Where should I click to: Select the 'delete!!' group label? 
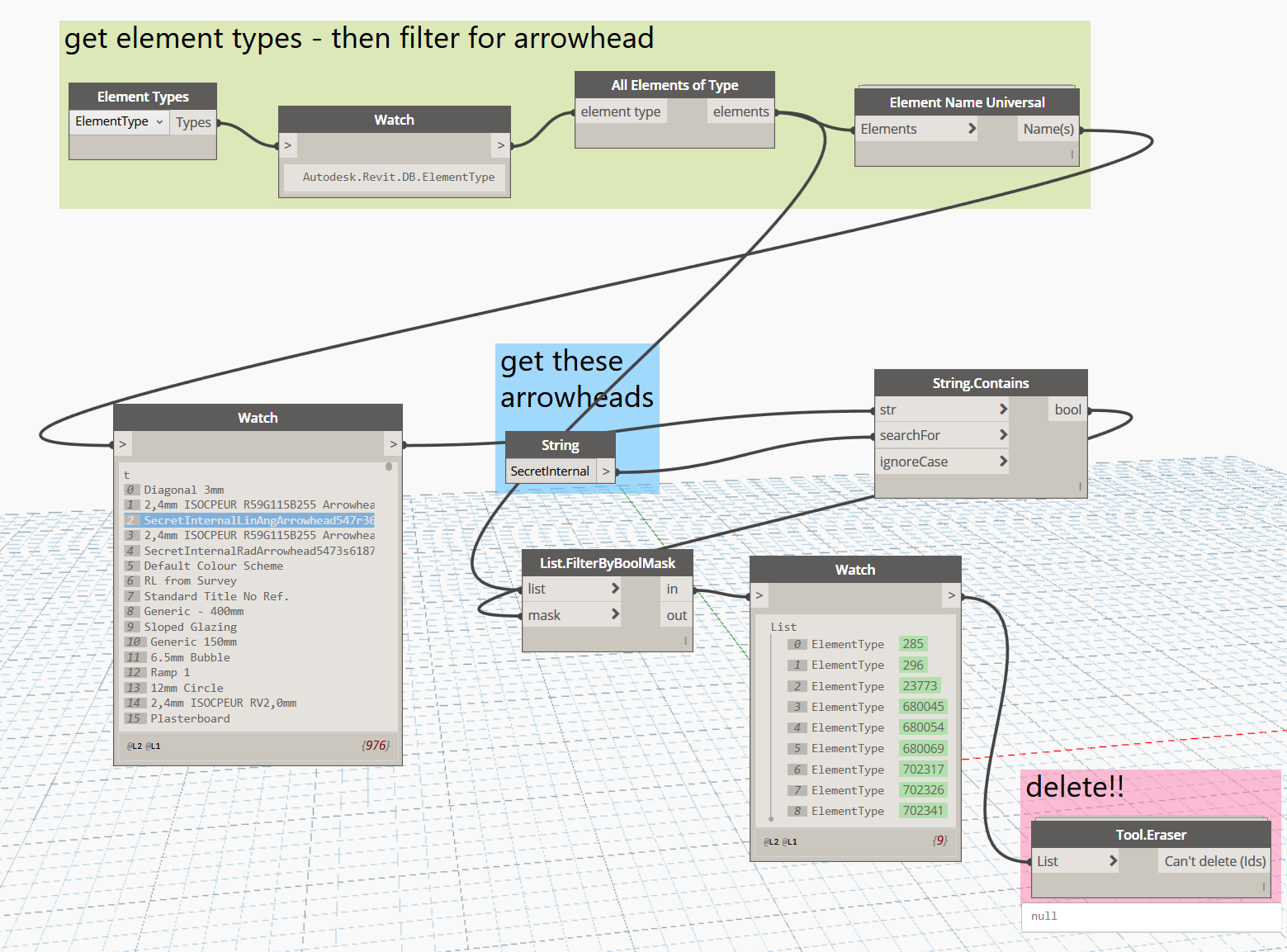pyautogui.click(x=1075, y=787)
